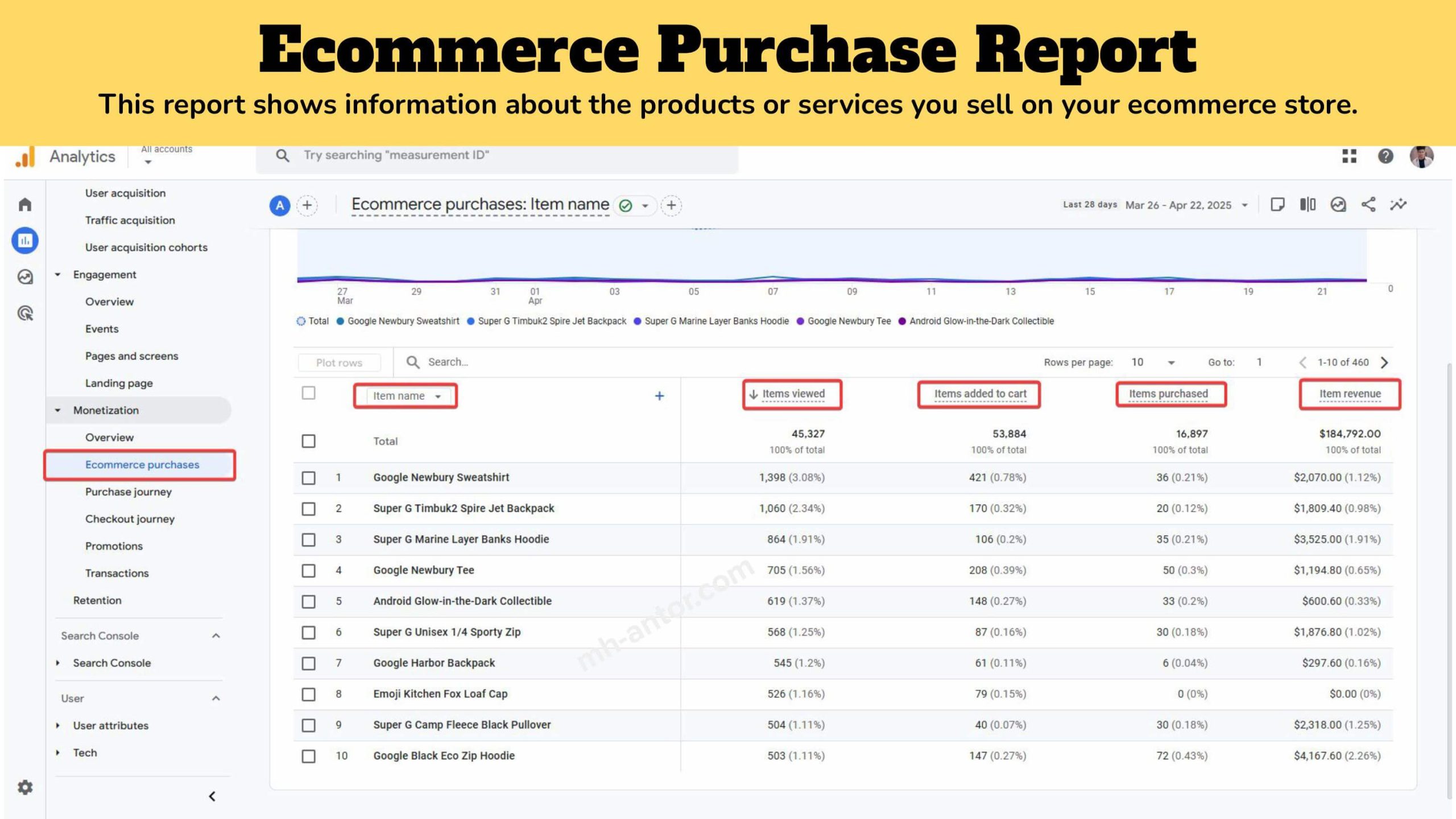1456x819 pixels.
Task: Click the Try searching measurement ID field
Action: coord(497,155)
